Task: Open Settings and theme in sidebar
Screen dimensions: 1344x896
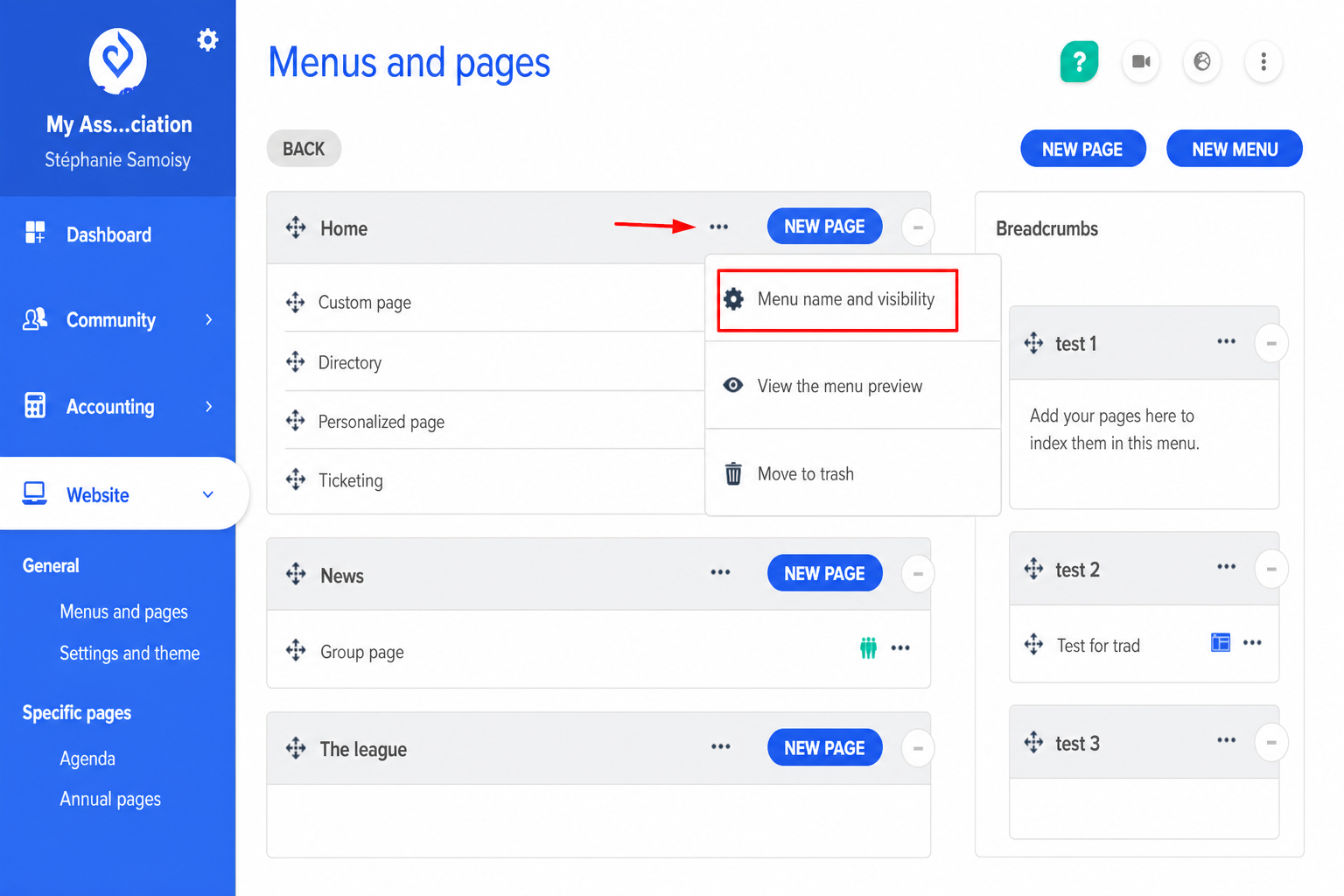Action: click(129, 653)
